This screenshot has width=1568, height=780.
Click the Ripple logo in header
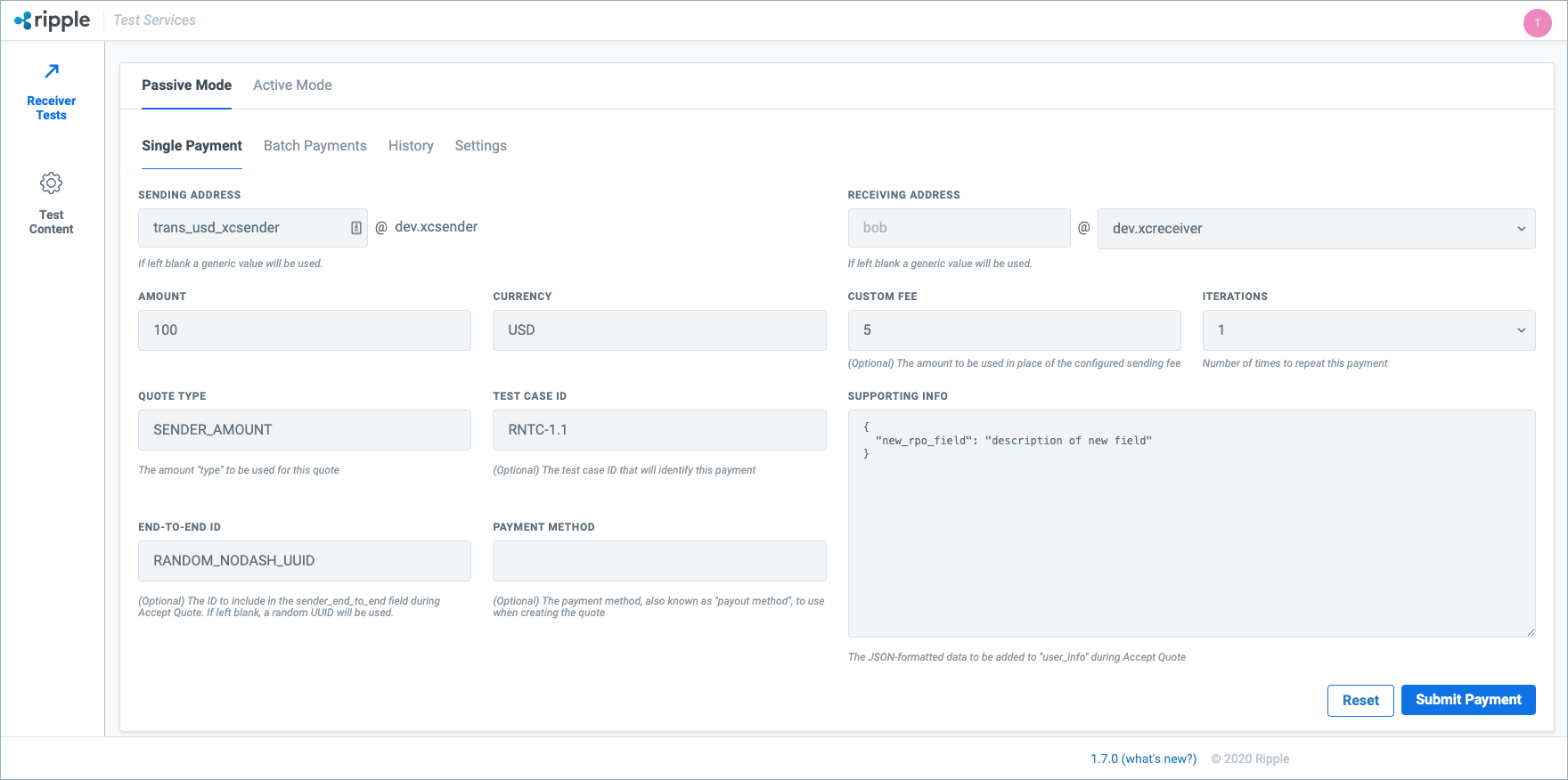tap(53, 20)
